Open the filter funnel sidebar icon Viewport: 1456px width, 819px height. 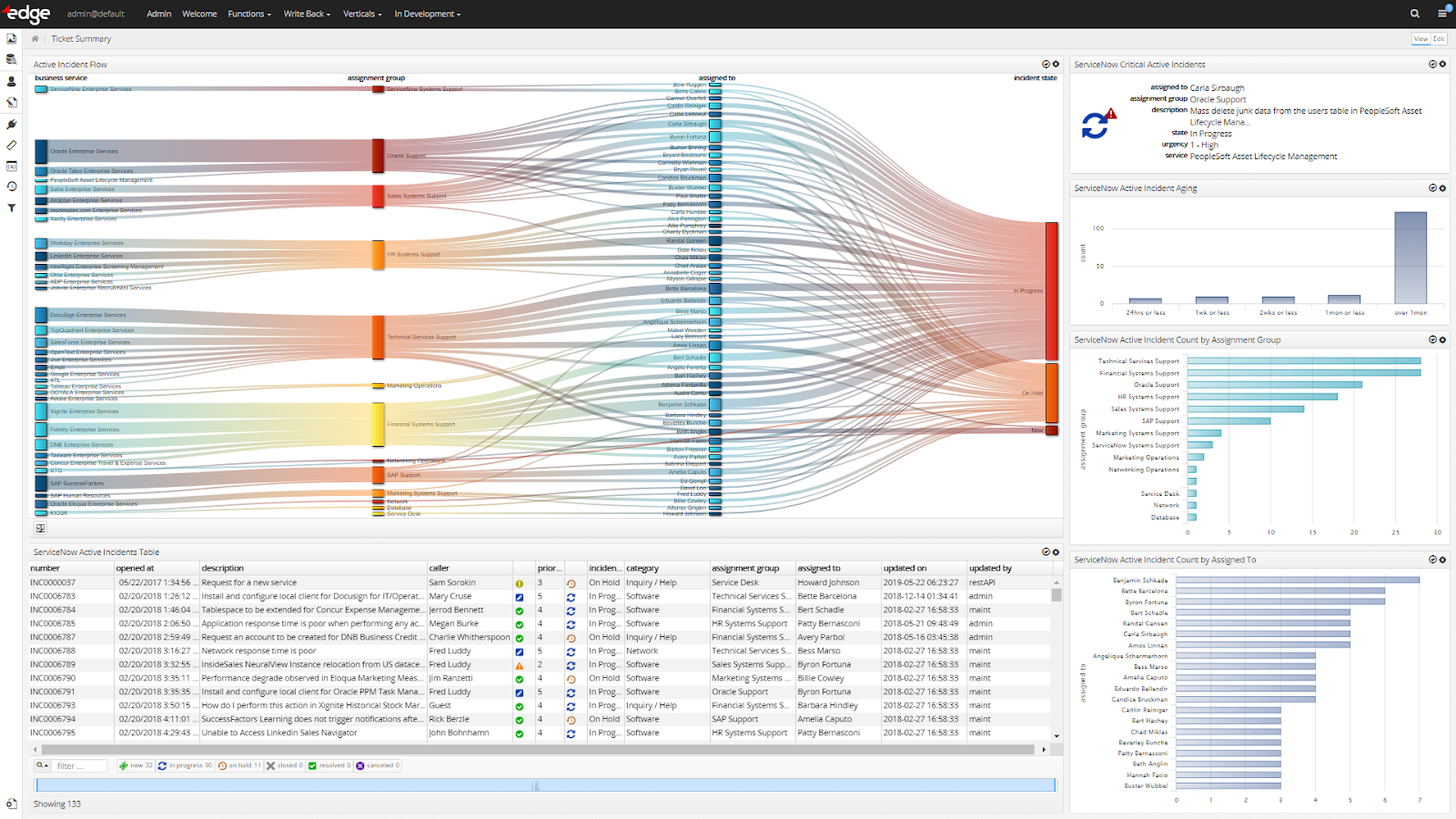click(x=12, y=208)
